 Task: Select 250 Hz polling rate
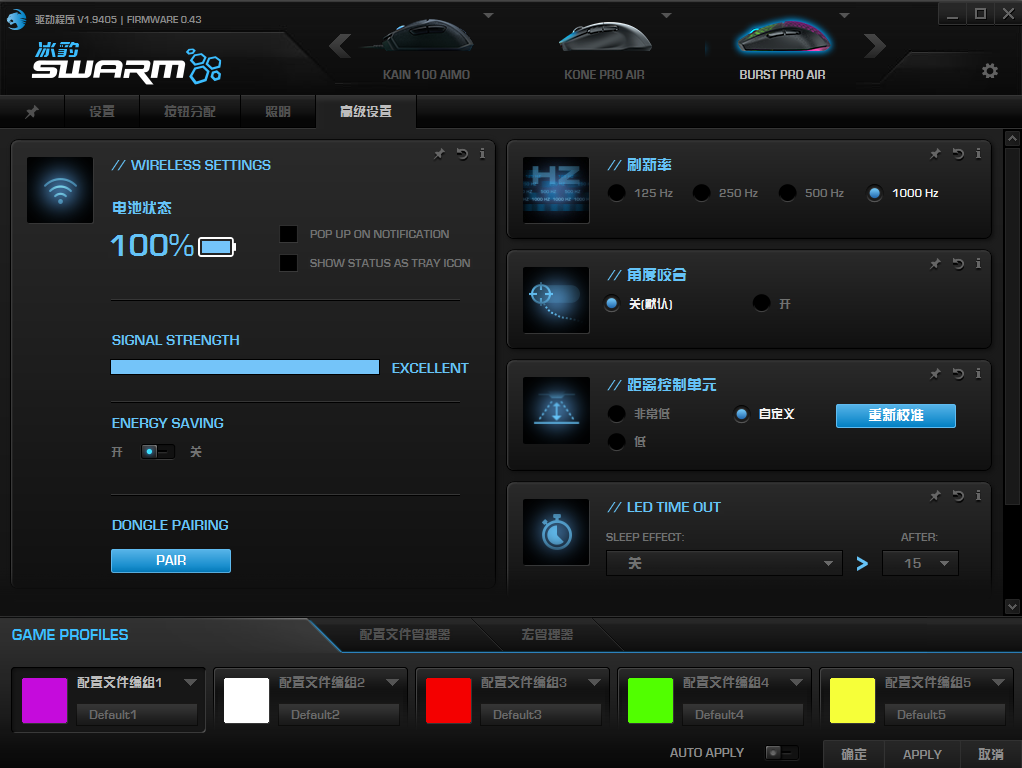point(701,193)
